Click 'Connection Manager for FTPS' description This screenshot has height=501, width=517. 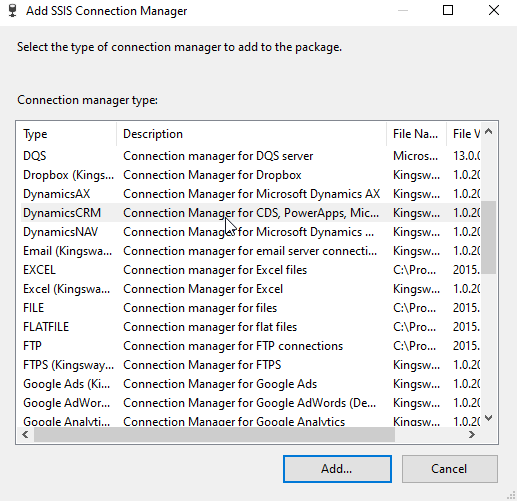(202, 365)
